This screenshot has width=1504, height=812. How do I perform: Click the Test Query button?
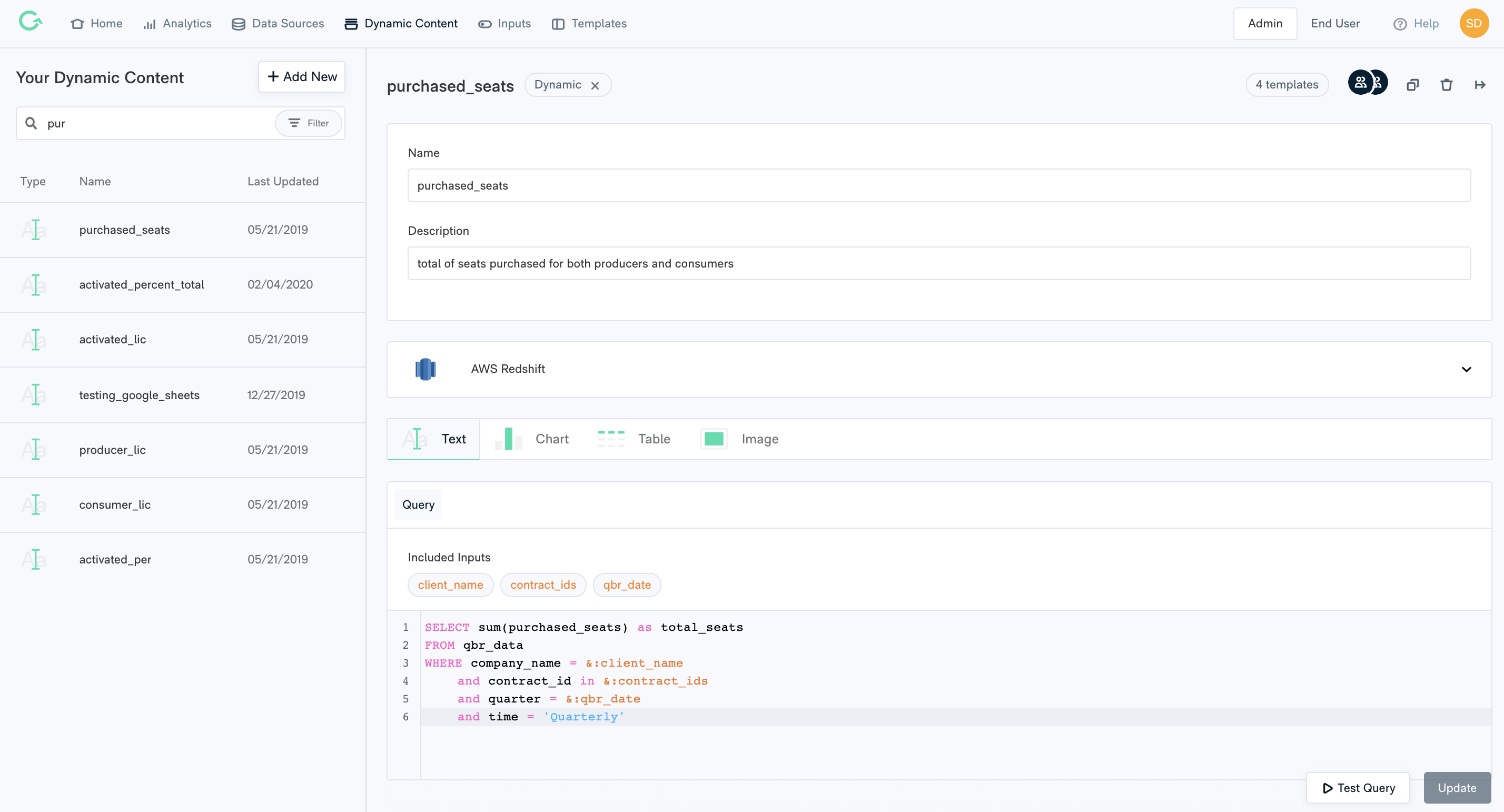coord(1358,787)
